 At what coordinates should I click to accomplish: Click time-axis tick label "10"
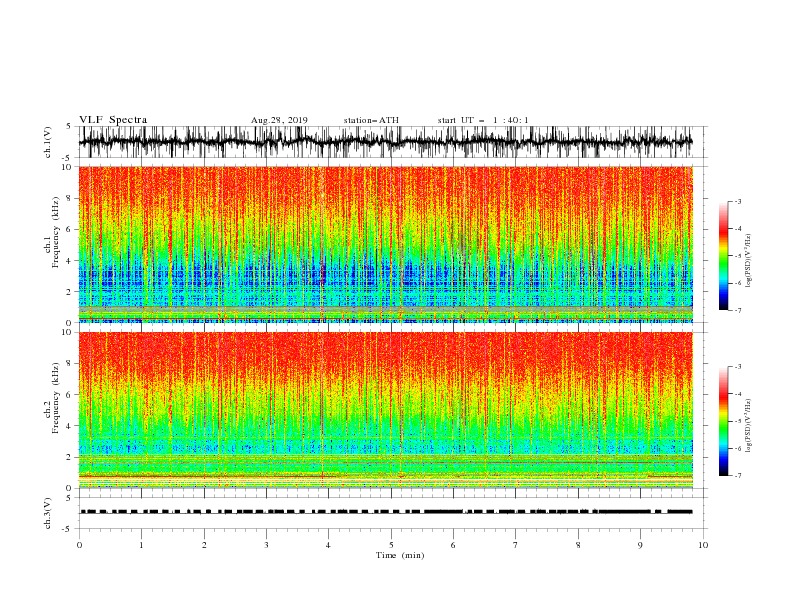point(703,545)
